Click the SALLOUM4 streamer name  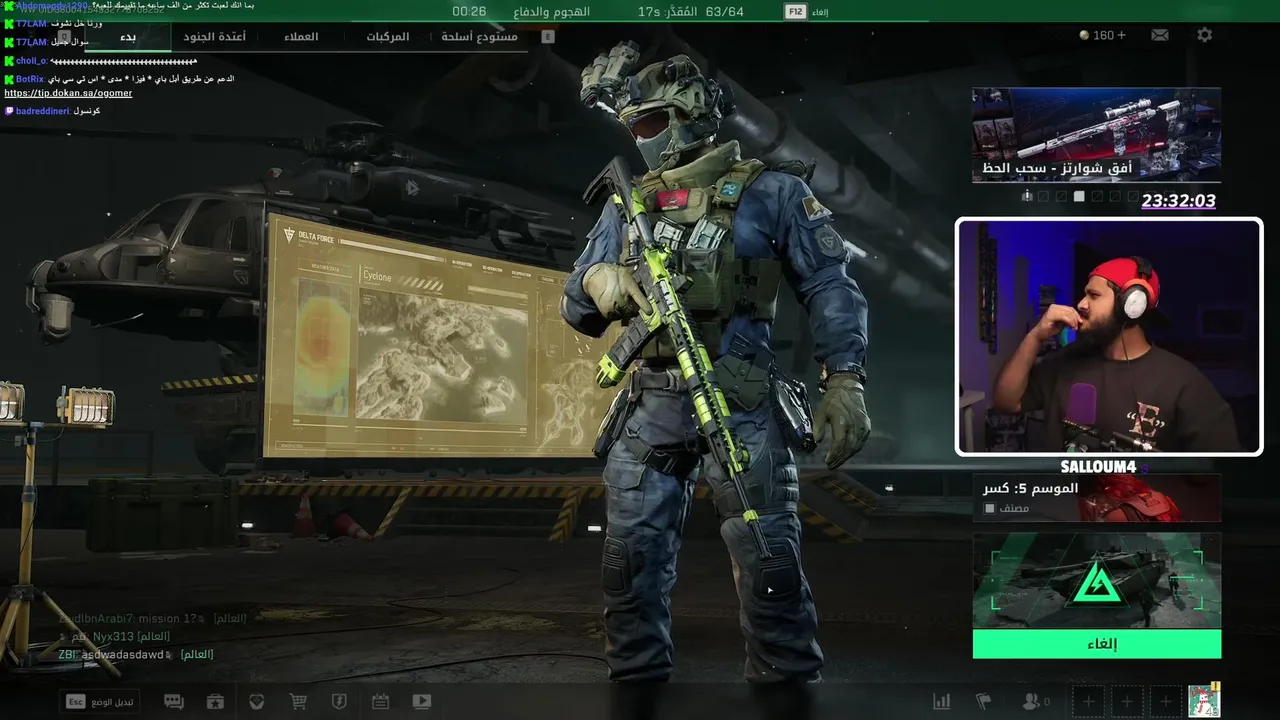(x=1098, y=467)
